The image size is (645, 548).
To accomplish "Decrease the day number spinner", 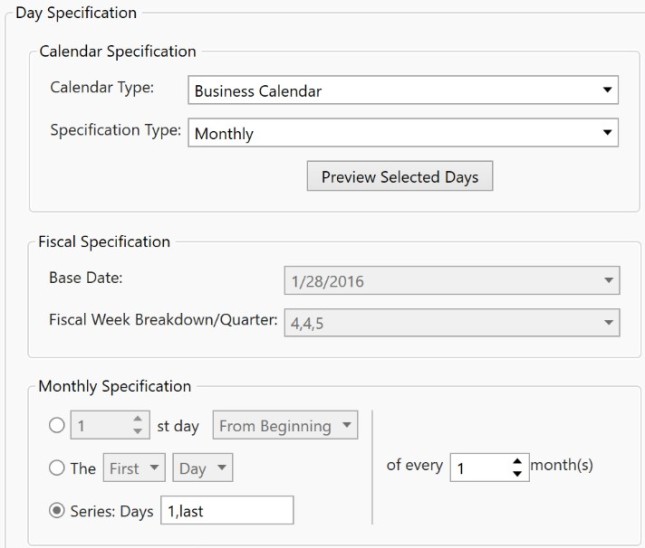I will click(x=138, y=431).
